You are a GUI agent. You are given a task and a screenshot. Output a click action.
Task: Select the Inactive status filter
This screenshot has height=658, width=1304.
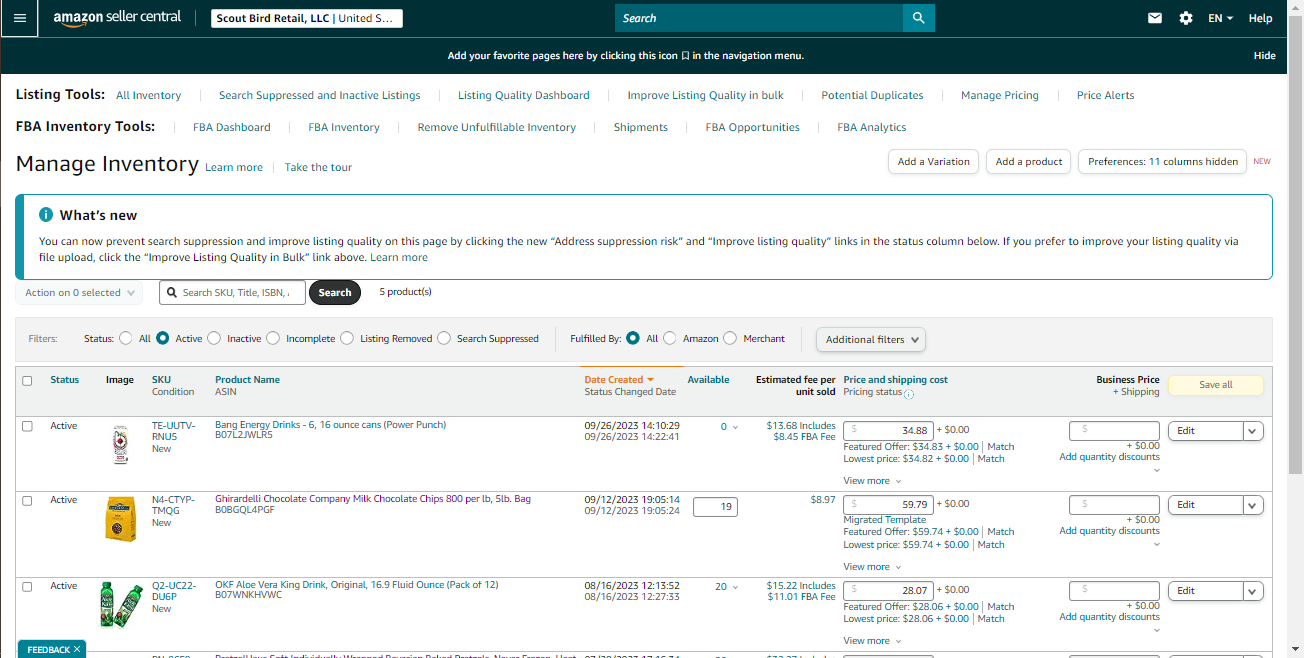coord(214,339)
